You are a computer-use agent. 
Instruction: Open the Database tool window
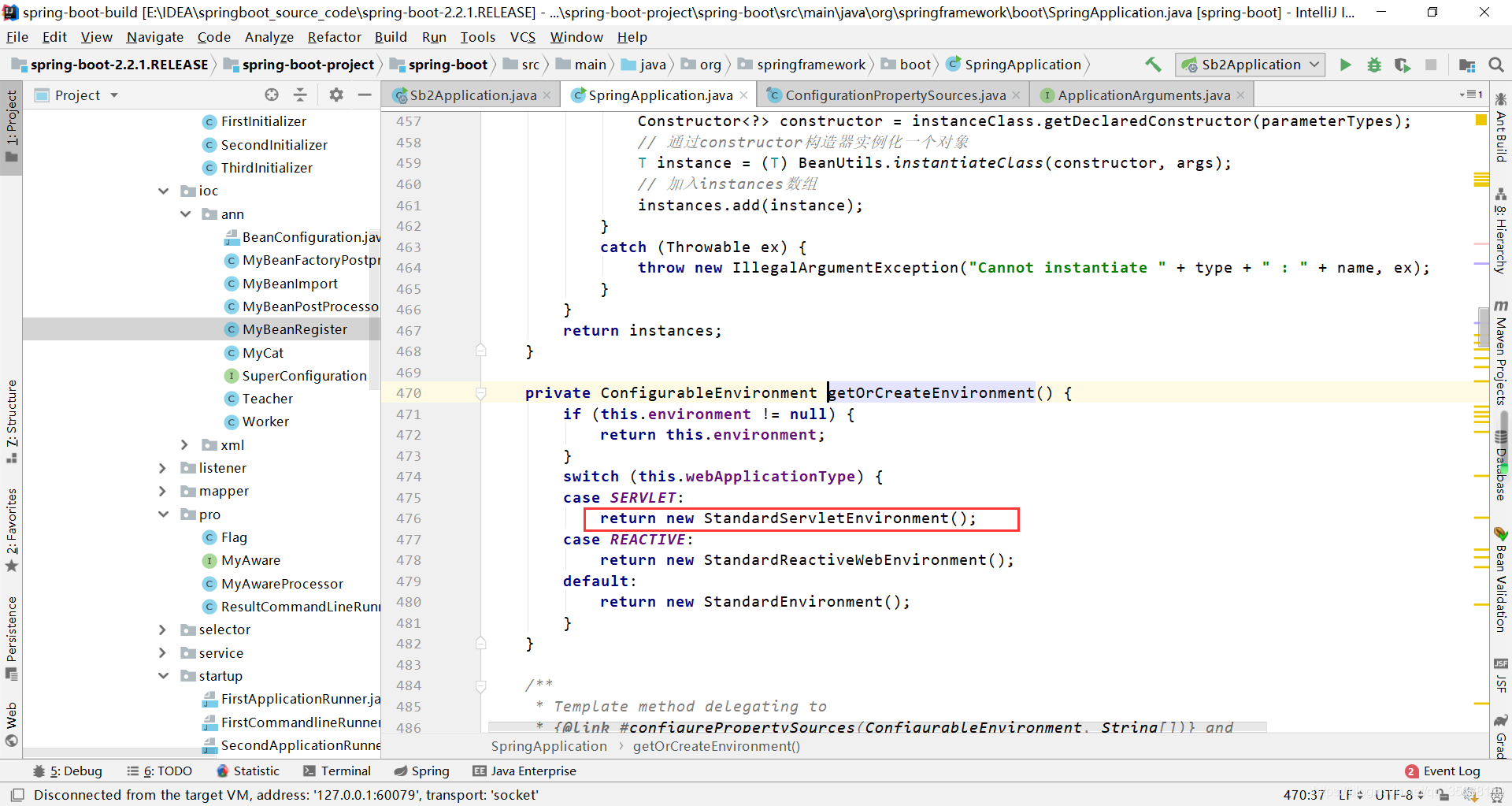click(1501, 467)
